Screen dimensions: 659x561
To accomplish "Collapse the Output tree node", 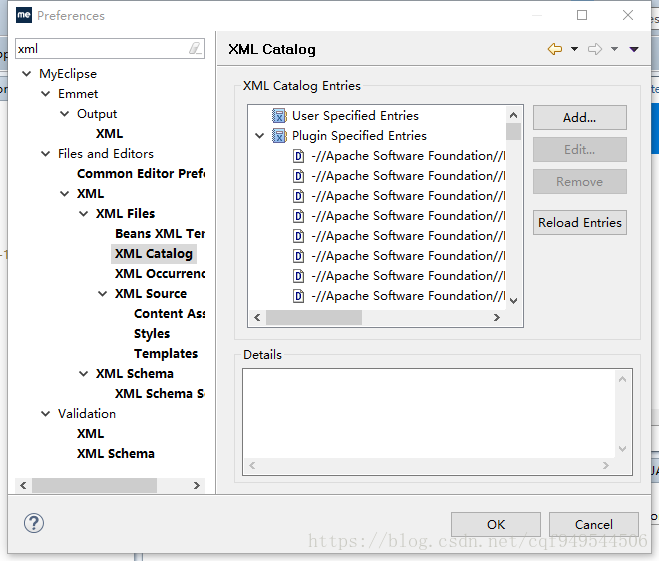I will tap(64, 114).
